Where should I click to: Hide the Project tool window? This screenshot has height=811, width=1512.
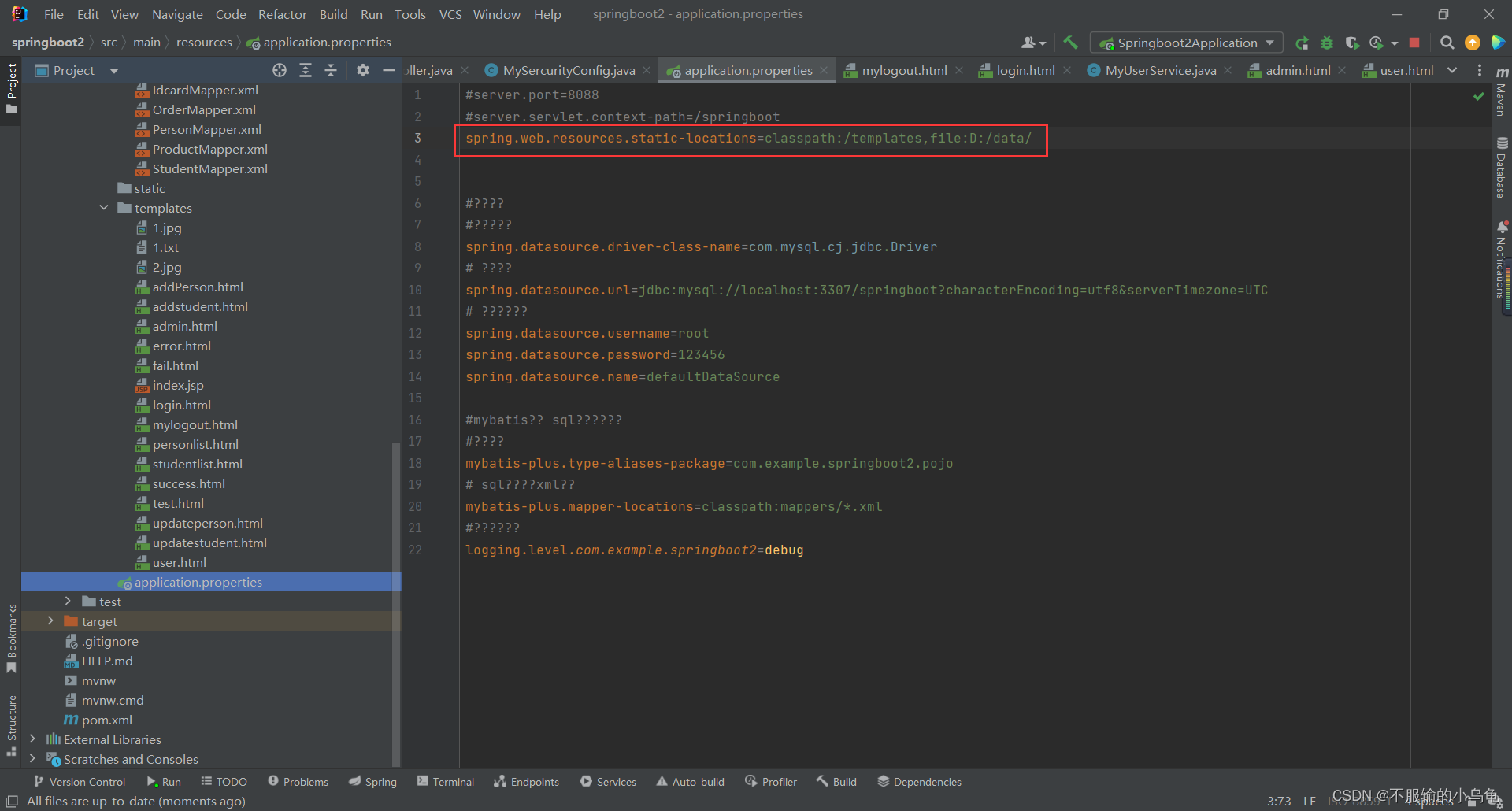388,70
